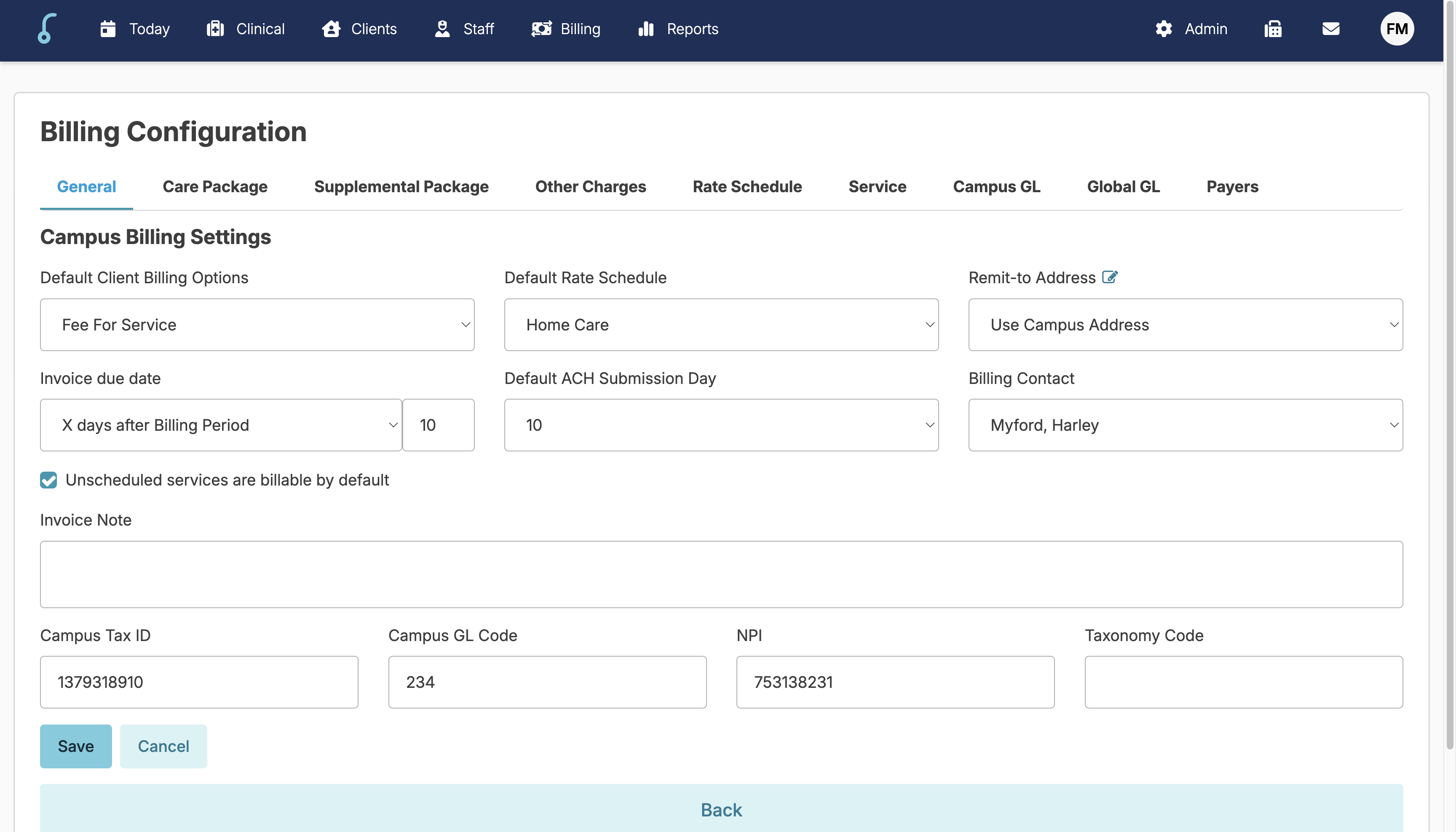The image size is (1456, 832).
Task: Open the Payers tab
Action: click(1232, 187)
